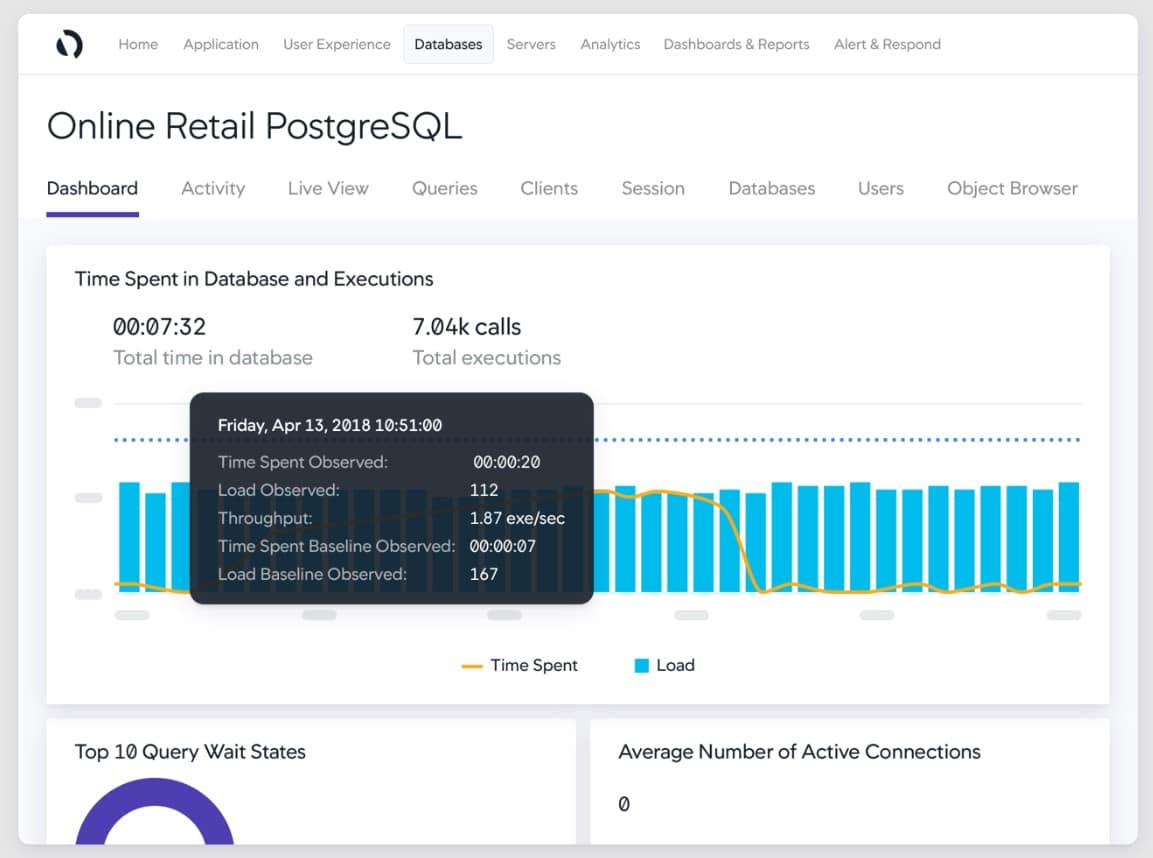
Task: View the Session tab
Action: click(x=653, y=189)
